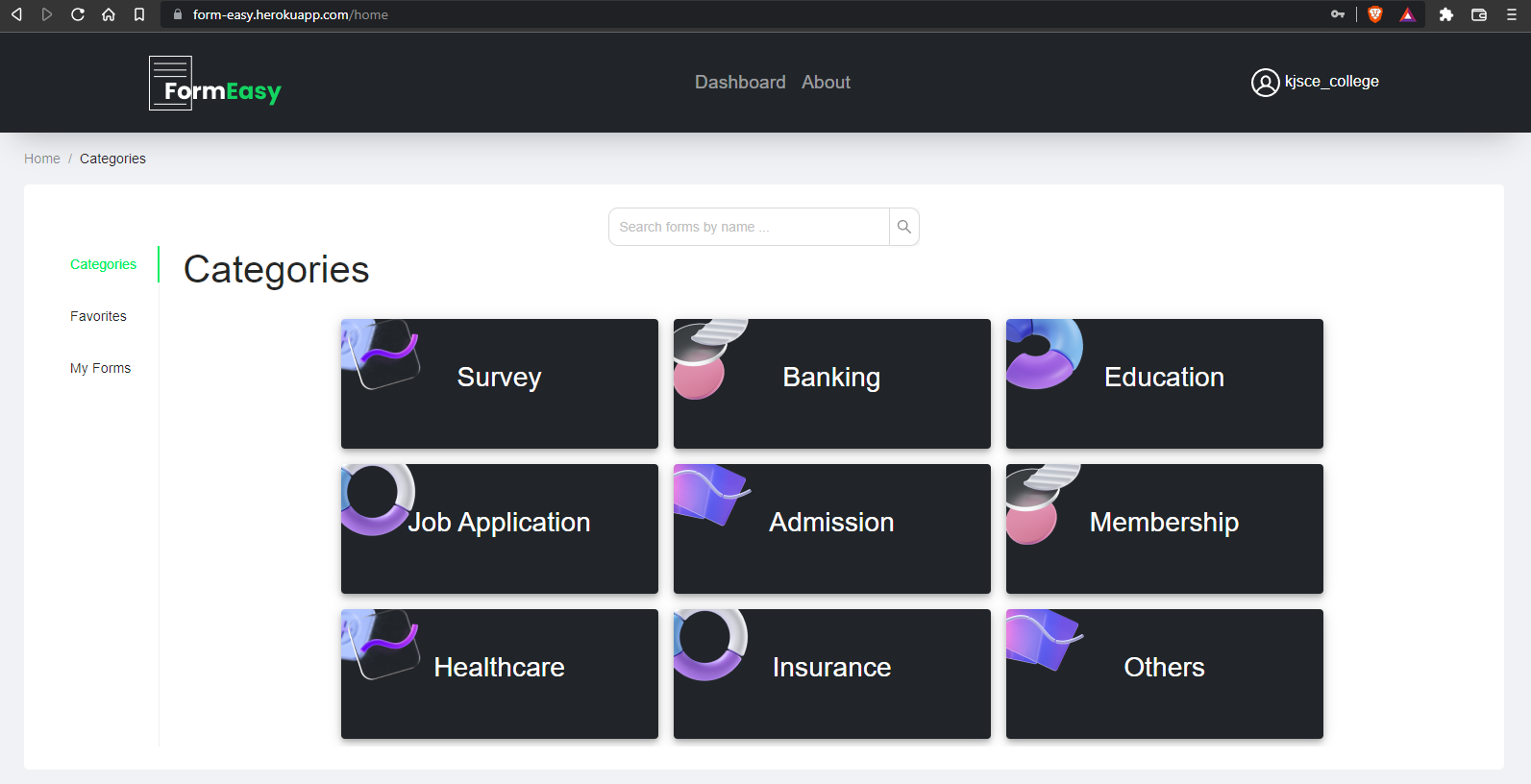Focus the Search forms by name field

pyautogui.click(x=749, y=227)
